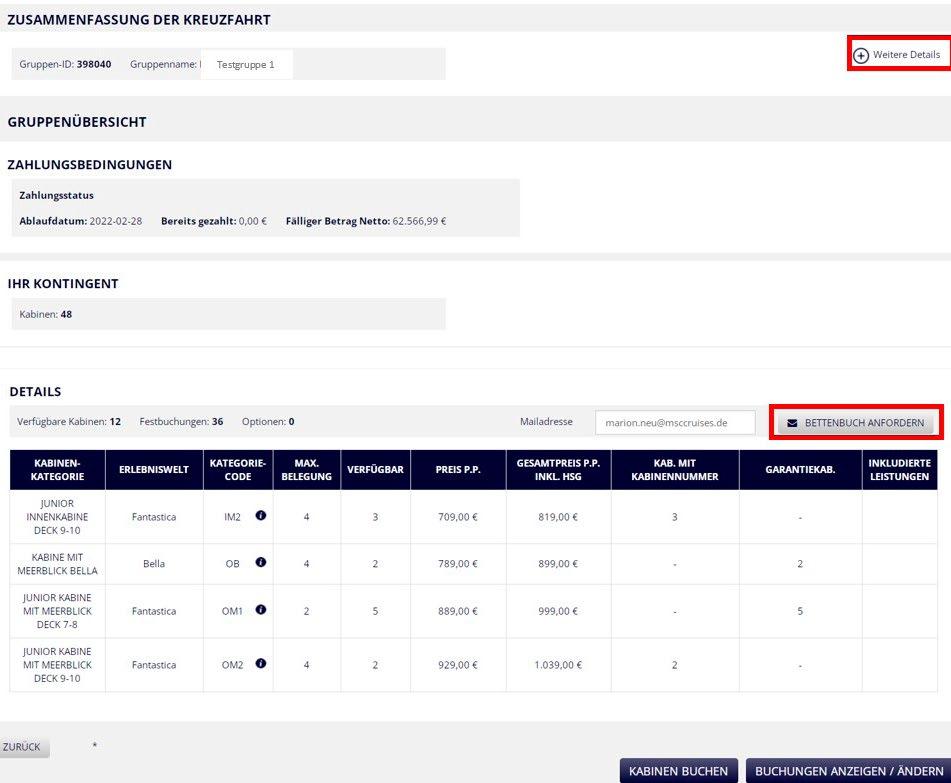Image resolution: width=951 pixels, height=783 pixels.
Task: Open info icon beside the OB code
Action: 261,562
